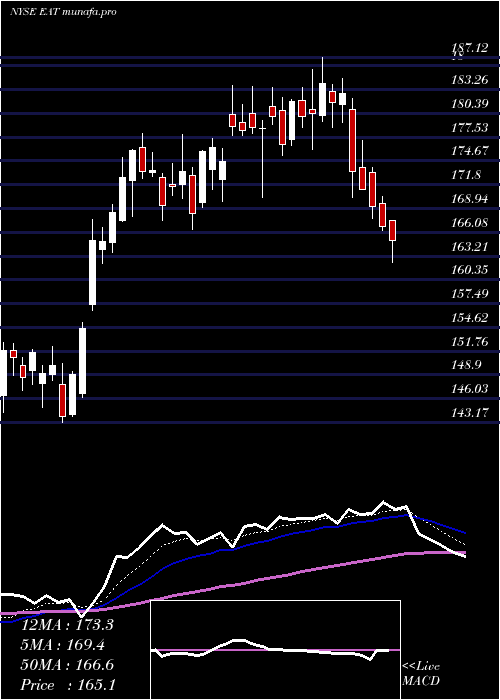Select the 163.21 price axis label

coord(470,246)
